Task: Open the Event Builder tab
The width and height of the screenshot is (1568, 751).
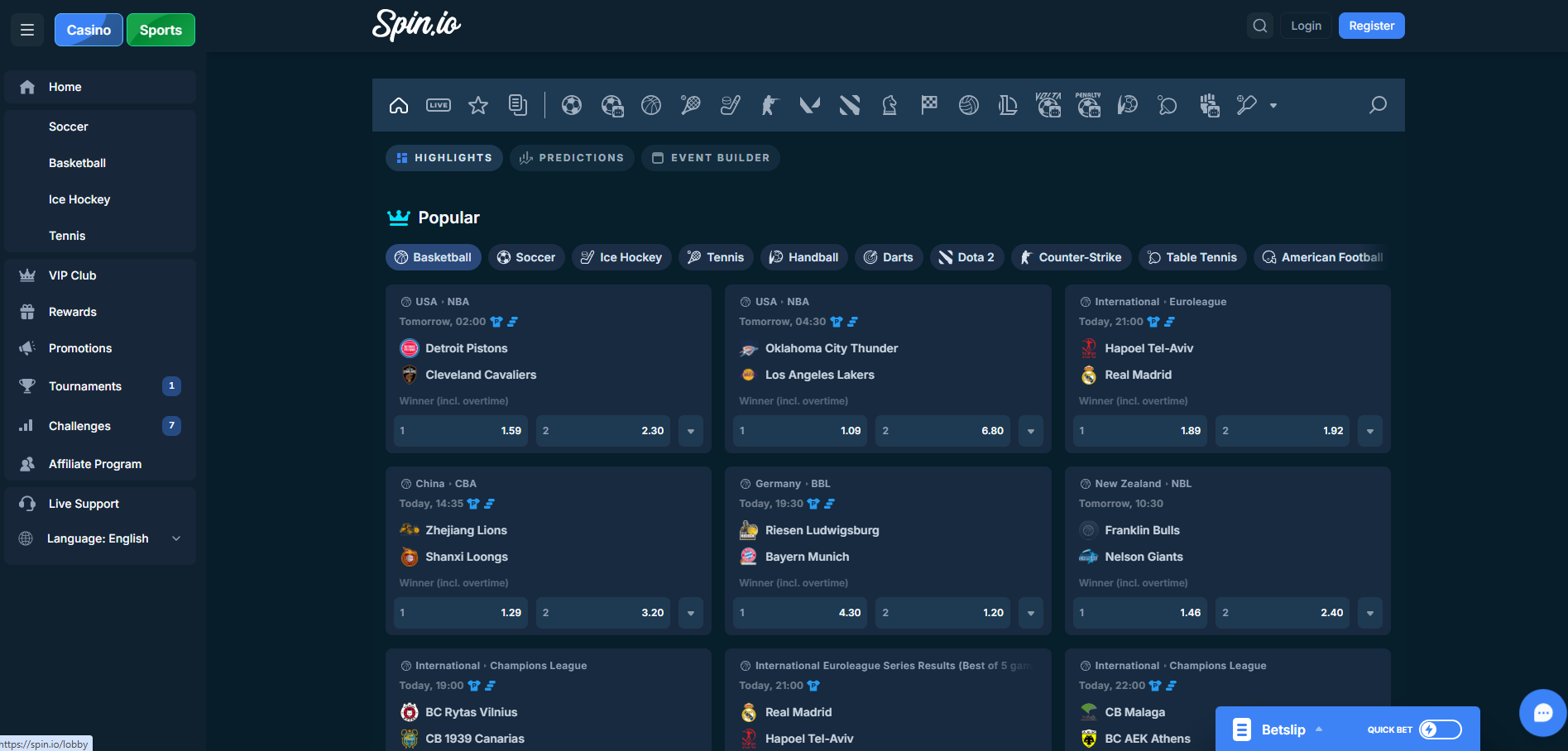Action: 711,158
